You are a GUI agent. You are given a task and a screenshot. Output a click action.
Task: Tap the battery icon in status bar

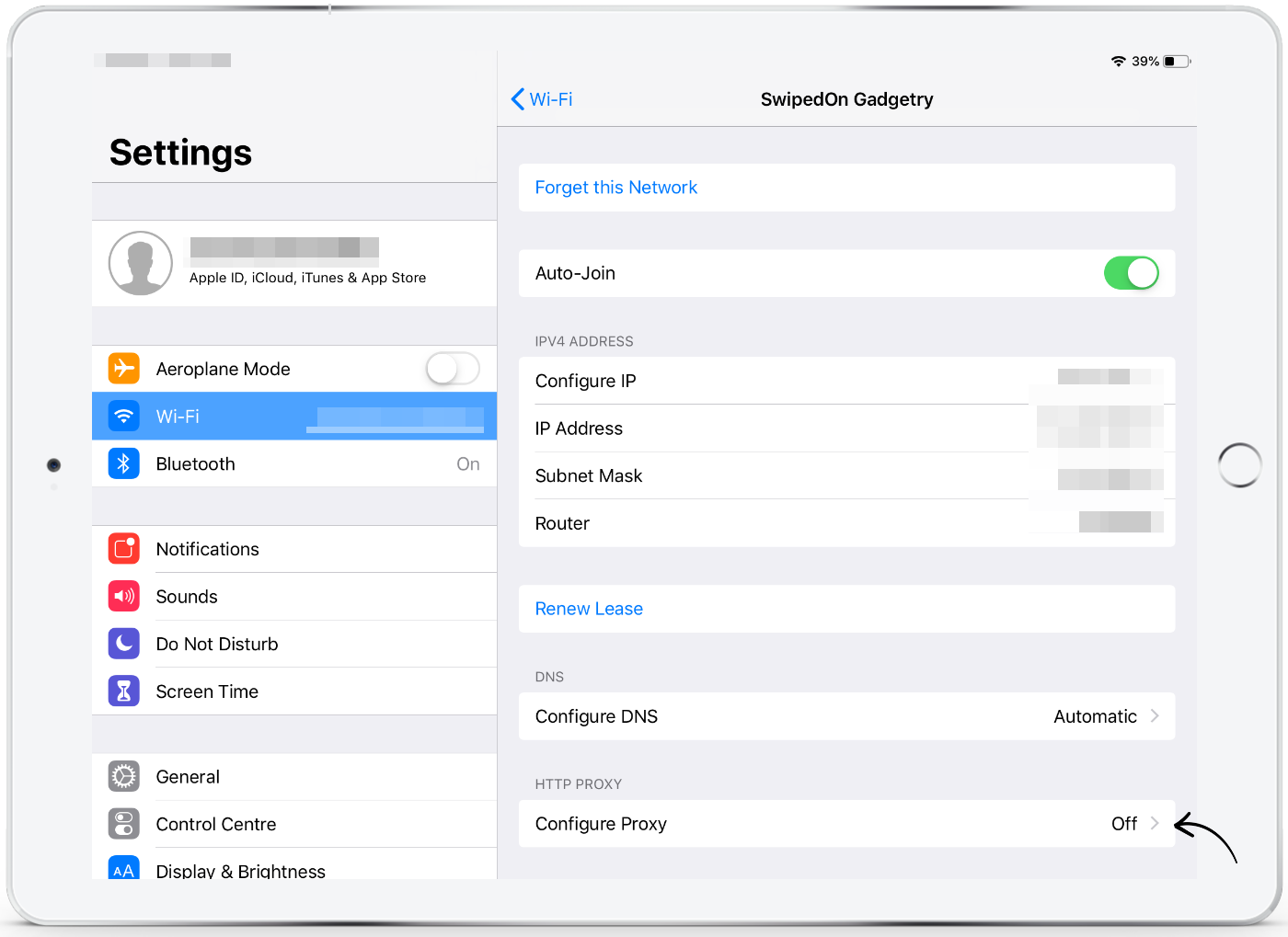tap(1178, 62)
